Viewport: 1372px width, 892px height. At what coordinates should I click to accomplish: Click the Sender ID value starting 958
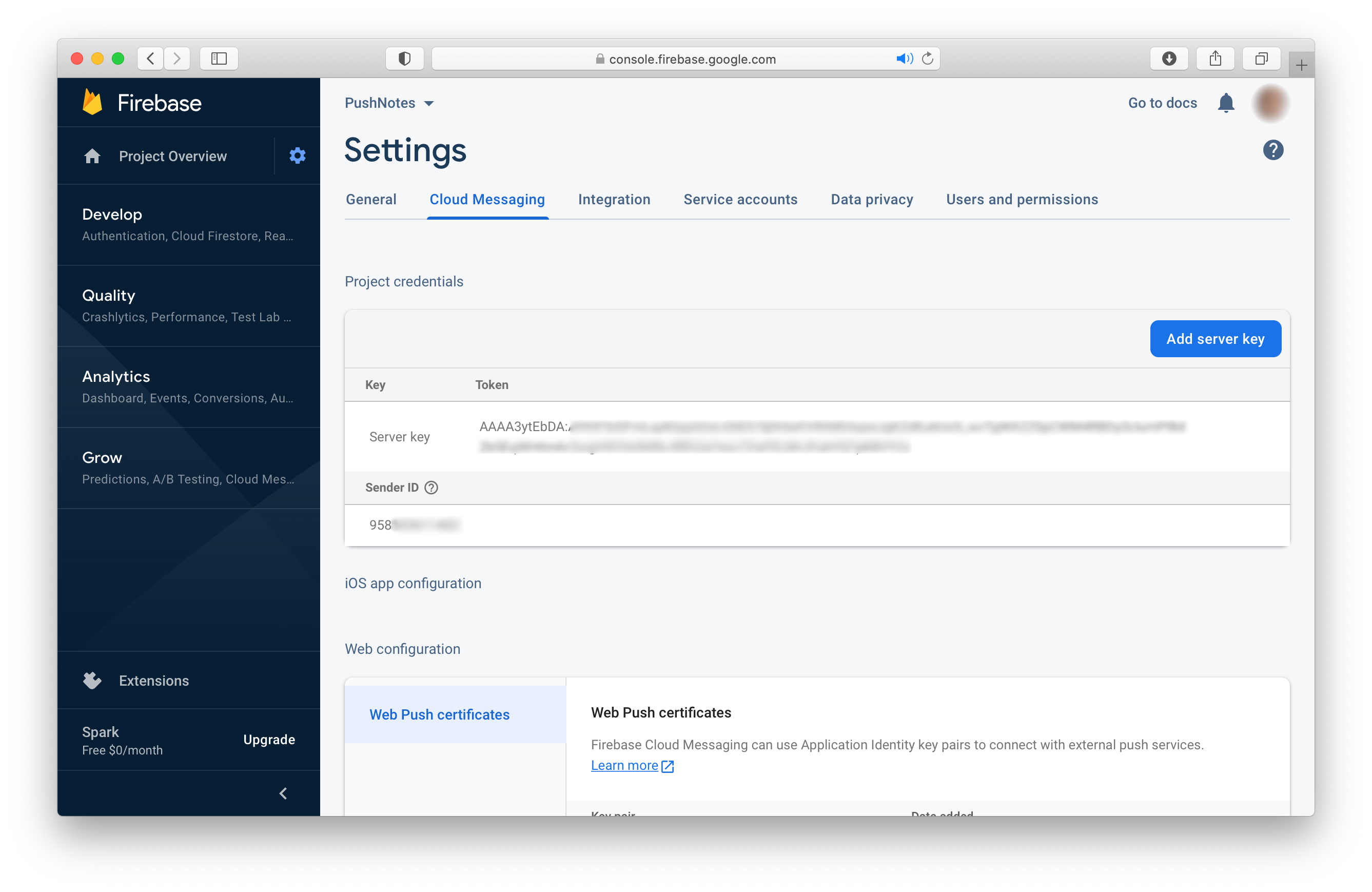pyautogui.click(x=415, y=525)
